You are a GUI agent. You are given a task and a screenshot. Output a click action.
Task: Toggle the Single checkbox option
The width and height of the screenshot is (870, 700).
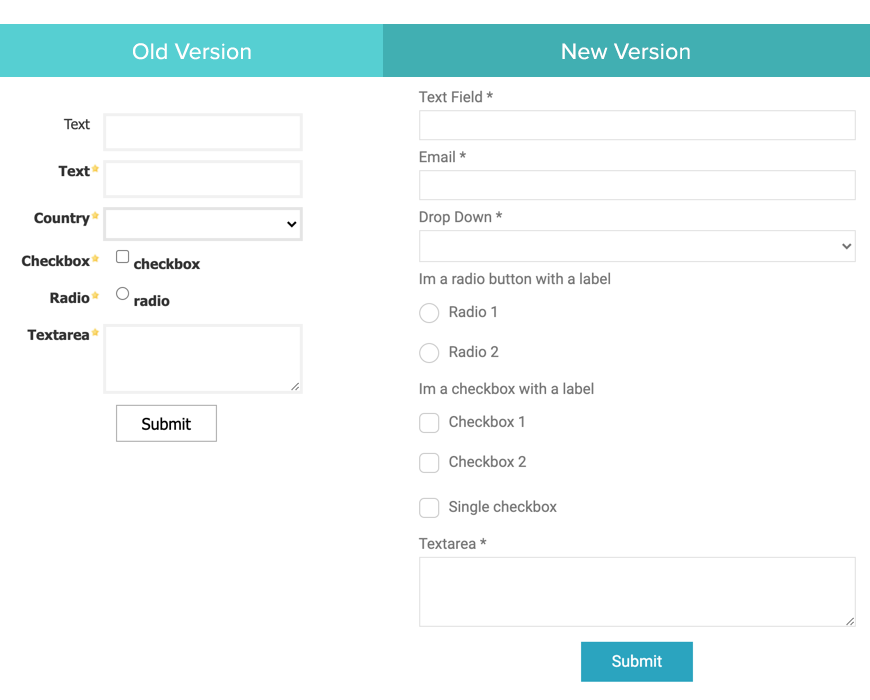(429, 508)
